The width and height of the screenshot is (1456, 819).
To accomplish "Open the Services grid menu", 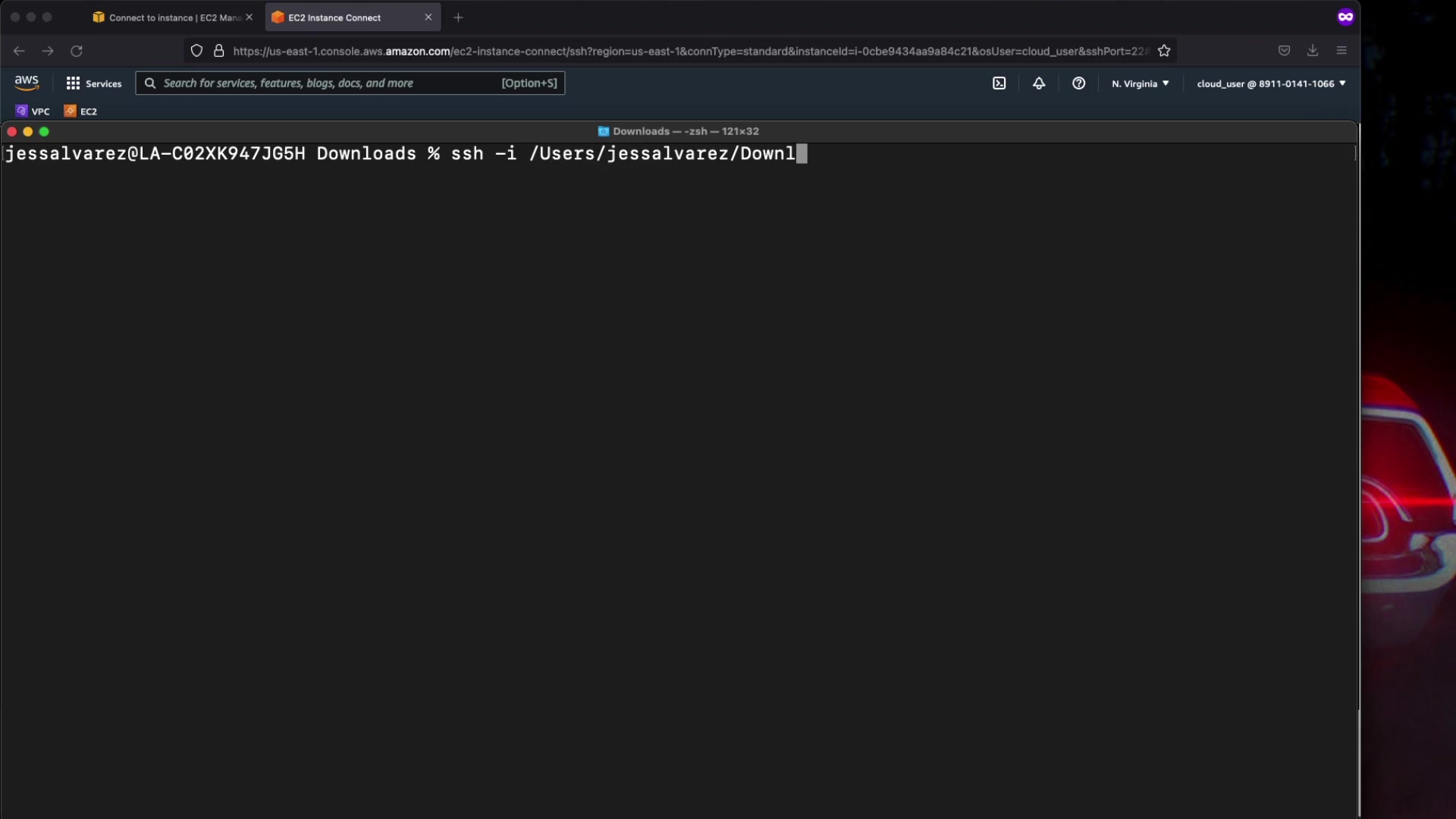I will pyautogui.click(x=94, y=83).
